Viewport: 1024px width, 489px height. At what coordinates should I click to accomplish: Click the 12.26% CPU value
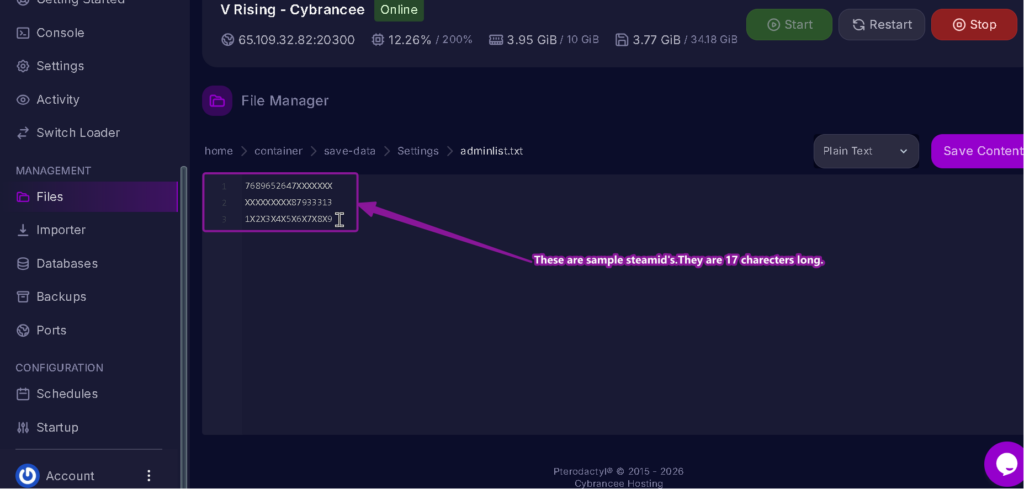(x=410, y=40)
